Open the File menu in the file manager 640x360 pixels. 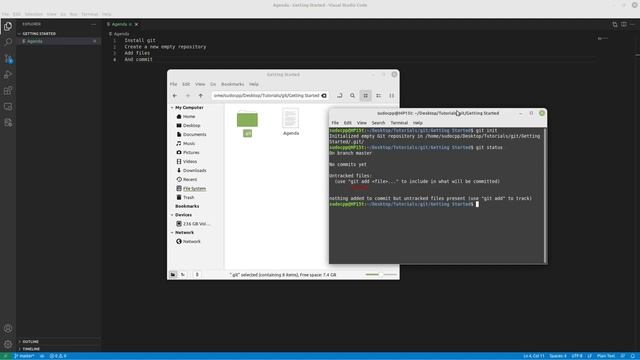click(173, 84)
